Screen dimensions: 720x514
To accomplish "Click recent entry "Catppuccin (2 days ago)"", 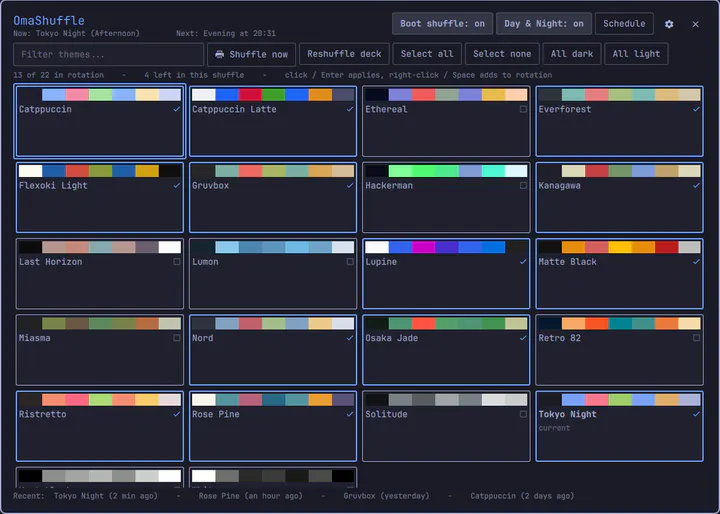I will point(522,496).
